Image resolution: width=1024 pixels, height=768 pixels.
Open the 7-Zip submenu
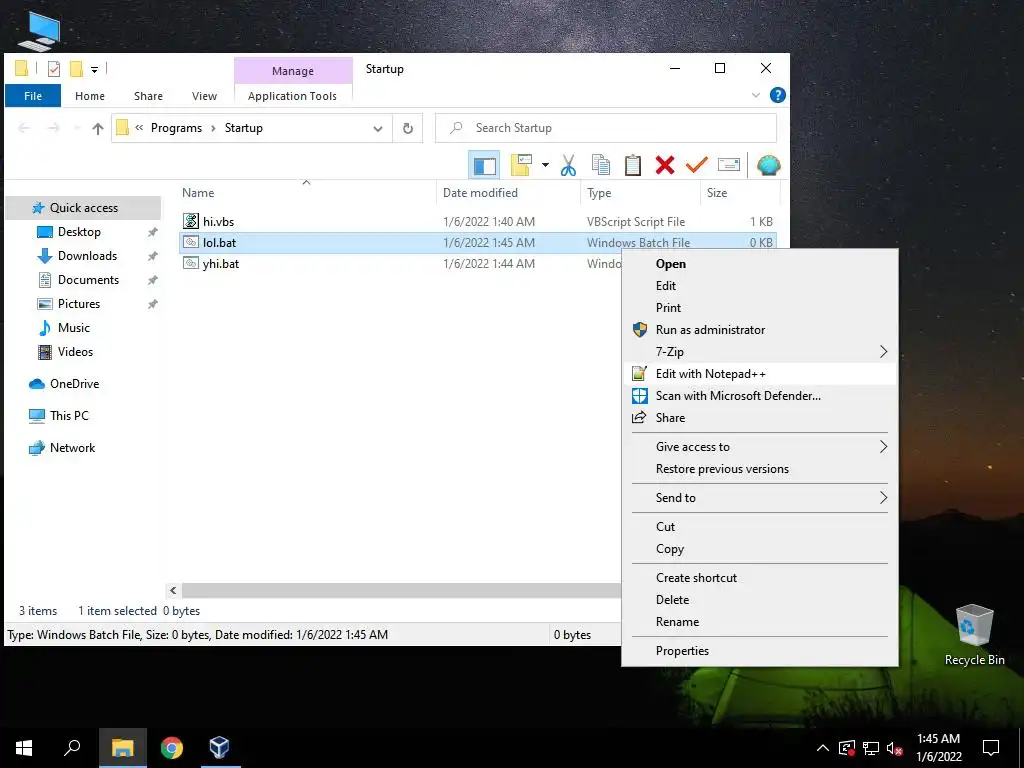coord(760,351)
